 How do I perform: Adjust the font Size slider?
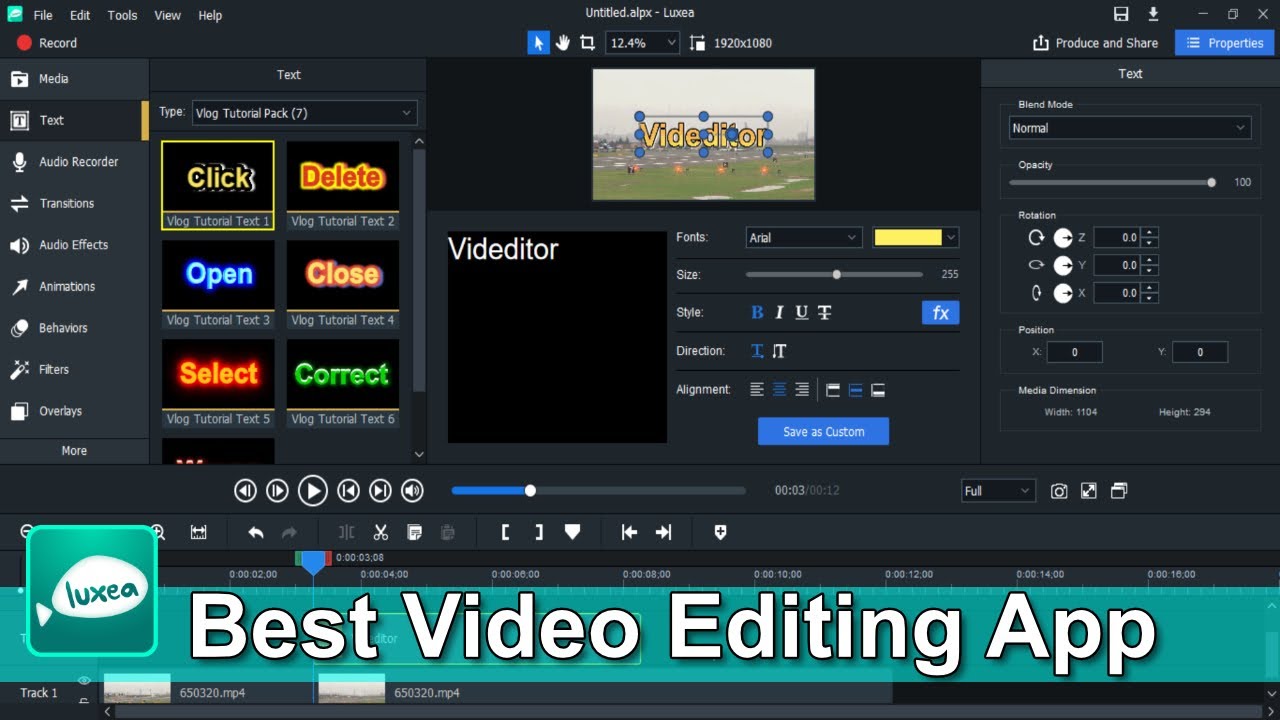click(x=834, y=274)
